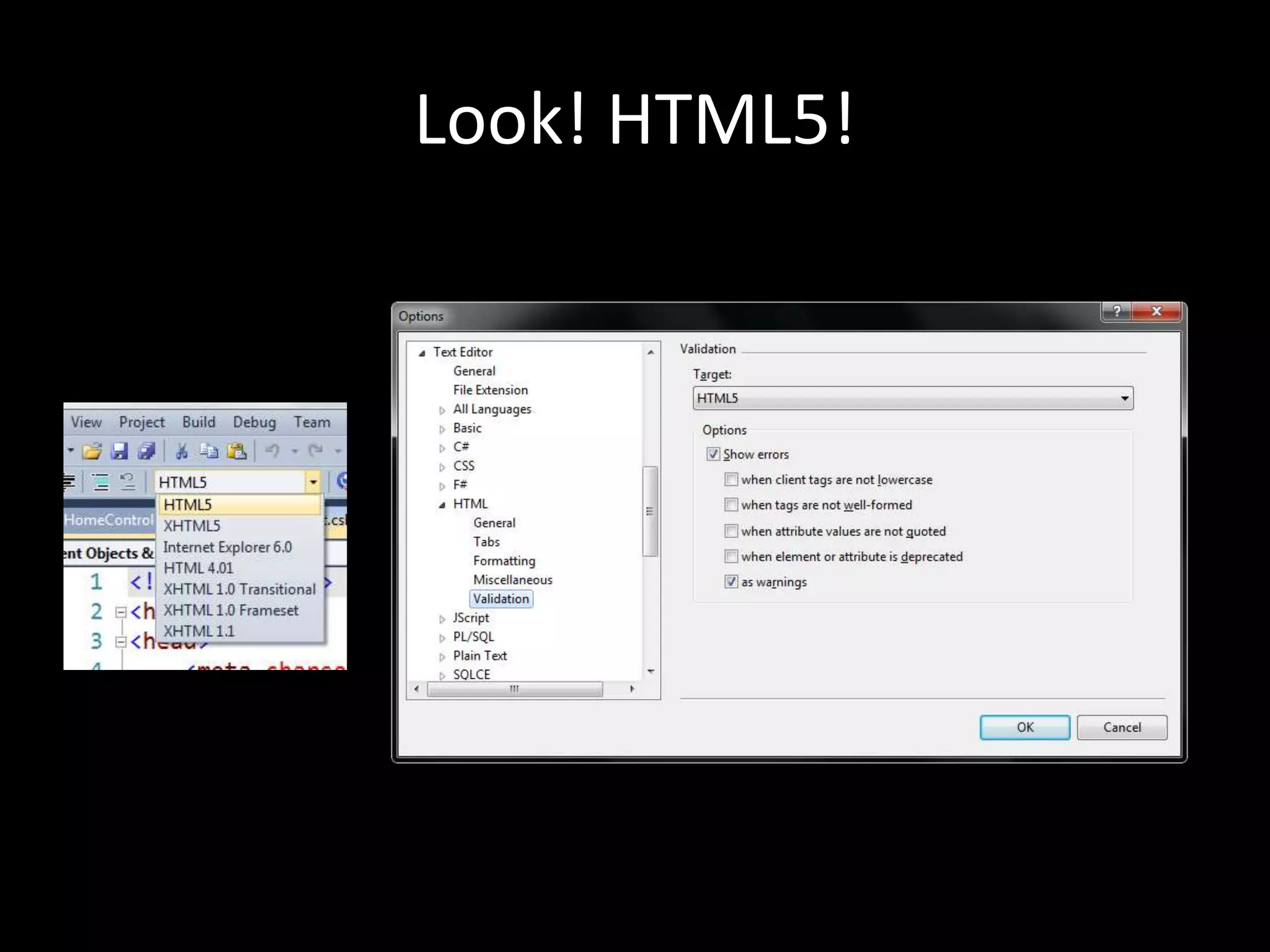Open the View menu
Image resolution: width=1270 pixels, height=952 pixels.
point(86,422)
